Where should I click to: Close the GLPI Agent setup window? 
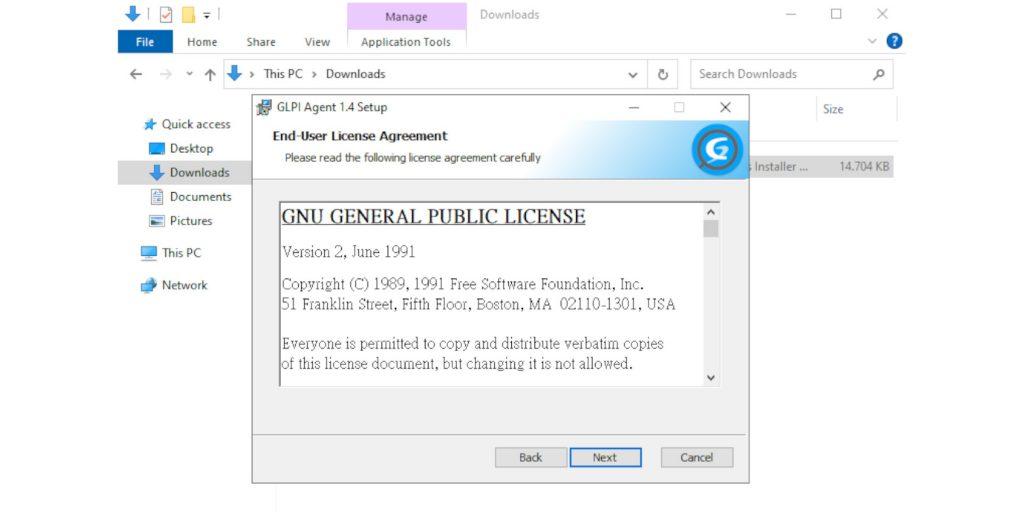[x=725, y=107]
